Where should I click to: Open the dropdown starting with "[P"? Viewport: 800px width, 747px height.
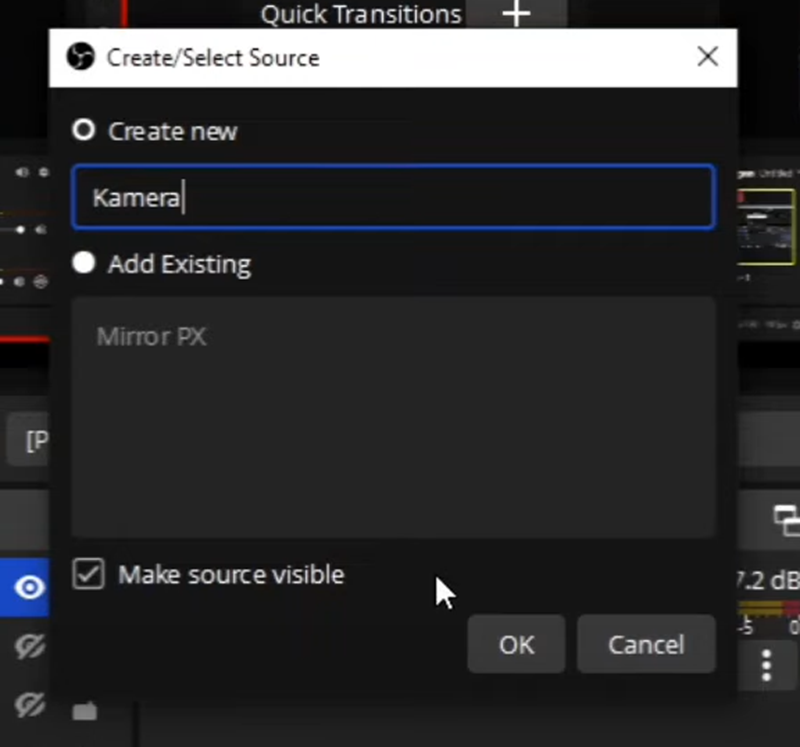[28, 441]
